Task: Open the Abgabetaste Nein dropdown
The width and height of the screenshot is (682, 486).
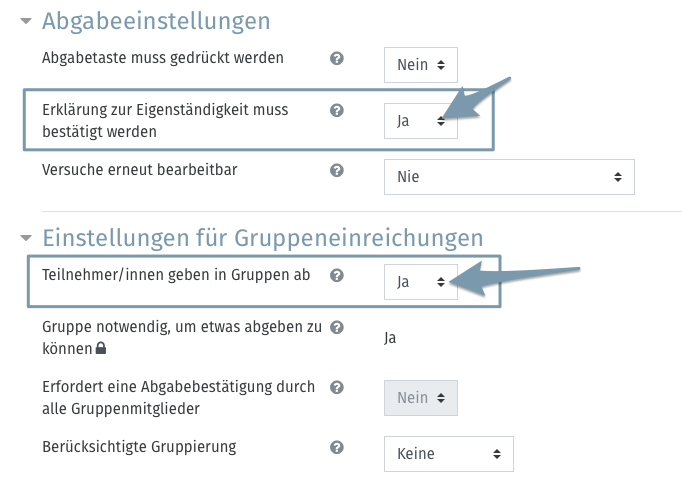Action: tap(421, 65)
